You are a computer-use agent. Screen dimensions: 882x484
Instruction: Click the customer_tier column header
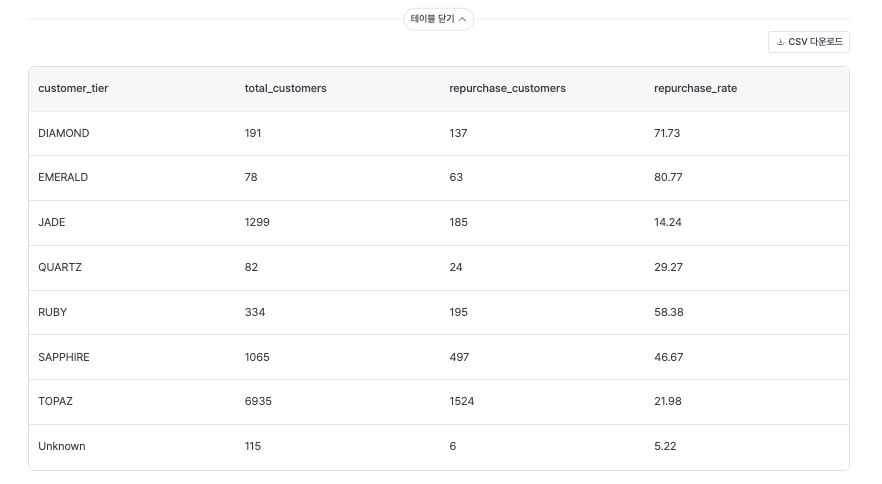73,89
